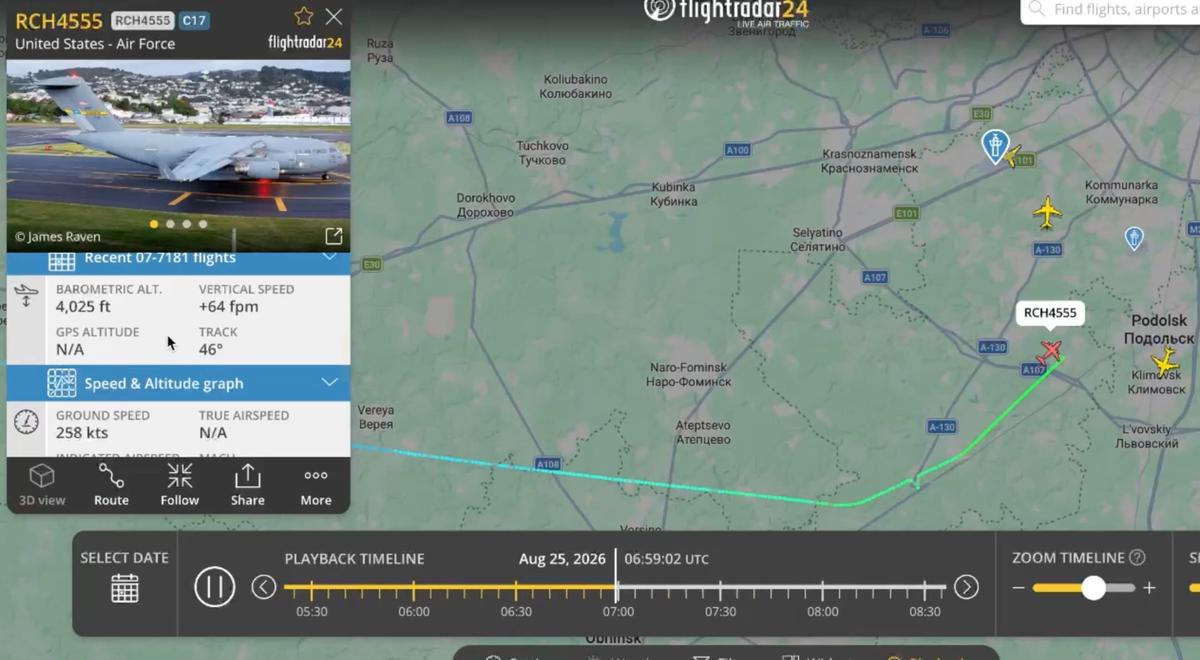Viewport: 1200px width, 660px height.
Task: Select the red RCH4555 aircraft on map
Action: click(1049, 351)
